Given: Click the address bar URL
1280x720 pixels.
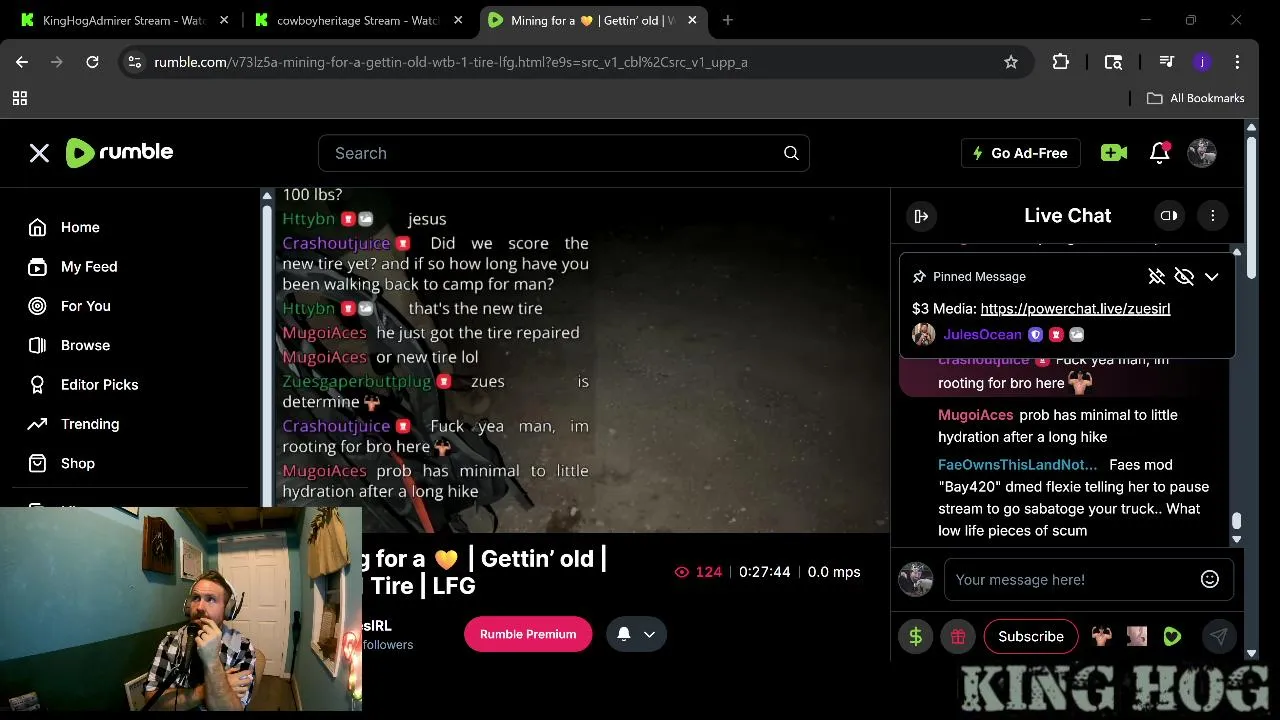Looking at the screenshot, I should [x=451, y=62].
